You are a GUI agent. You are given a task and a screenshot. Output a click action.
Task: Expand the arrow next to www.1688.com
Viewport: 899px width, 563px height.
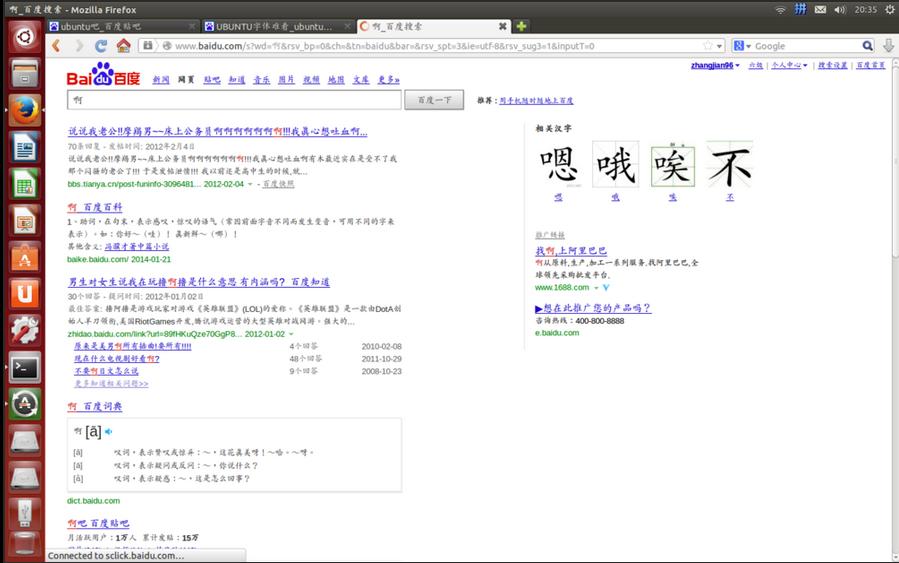click(596, 287)
